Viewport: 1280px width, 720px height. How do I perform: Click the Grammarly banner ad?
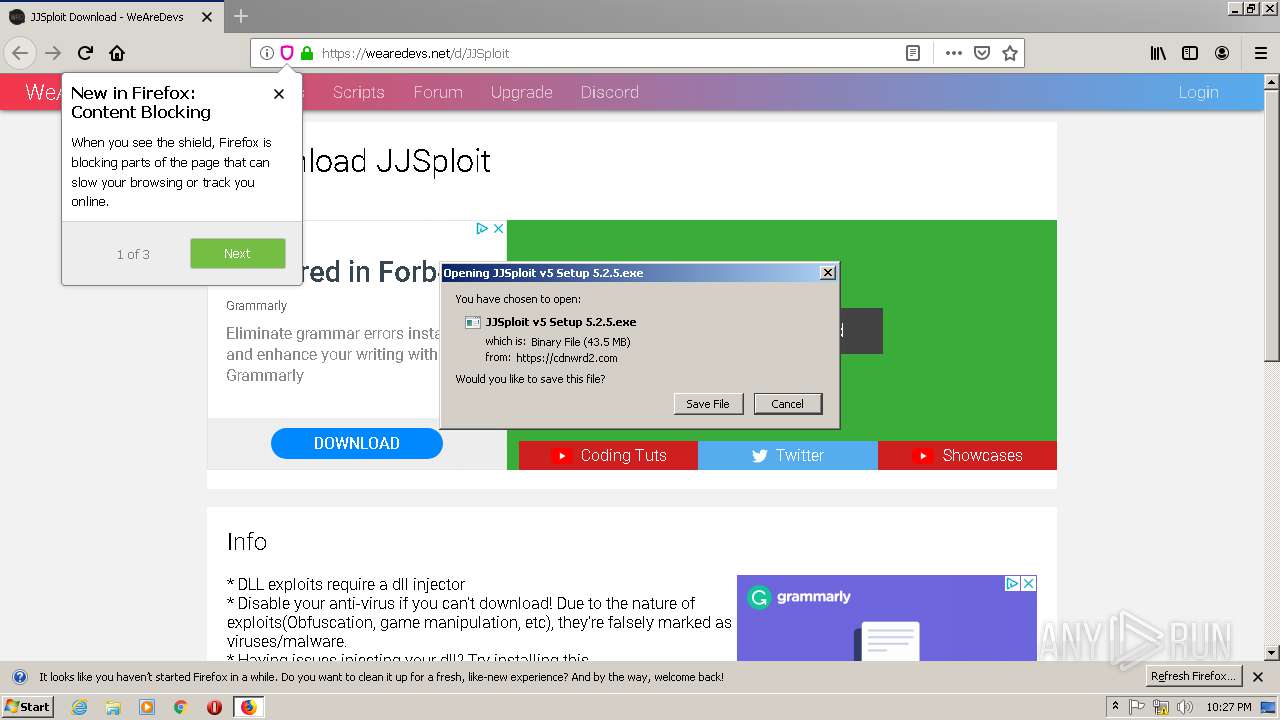click(x=887, y=618)
